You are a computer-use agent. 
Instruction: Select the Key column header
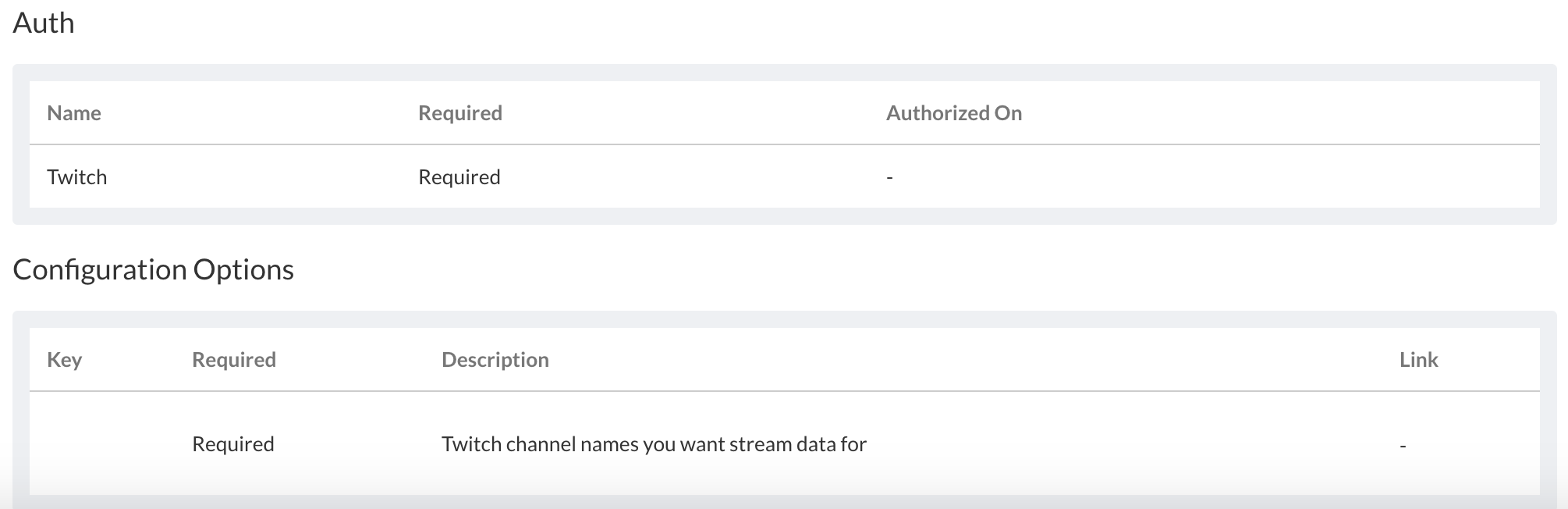point(64,360)
